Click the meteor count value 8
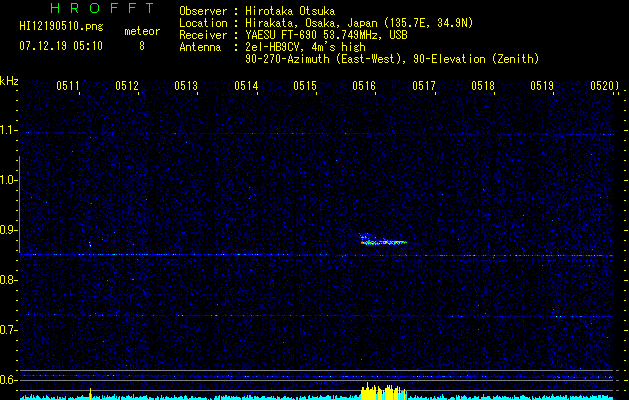Screen dimensions: 629x400 pyautogui.click(x=142, y=46)
